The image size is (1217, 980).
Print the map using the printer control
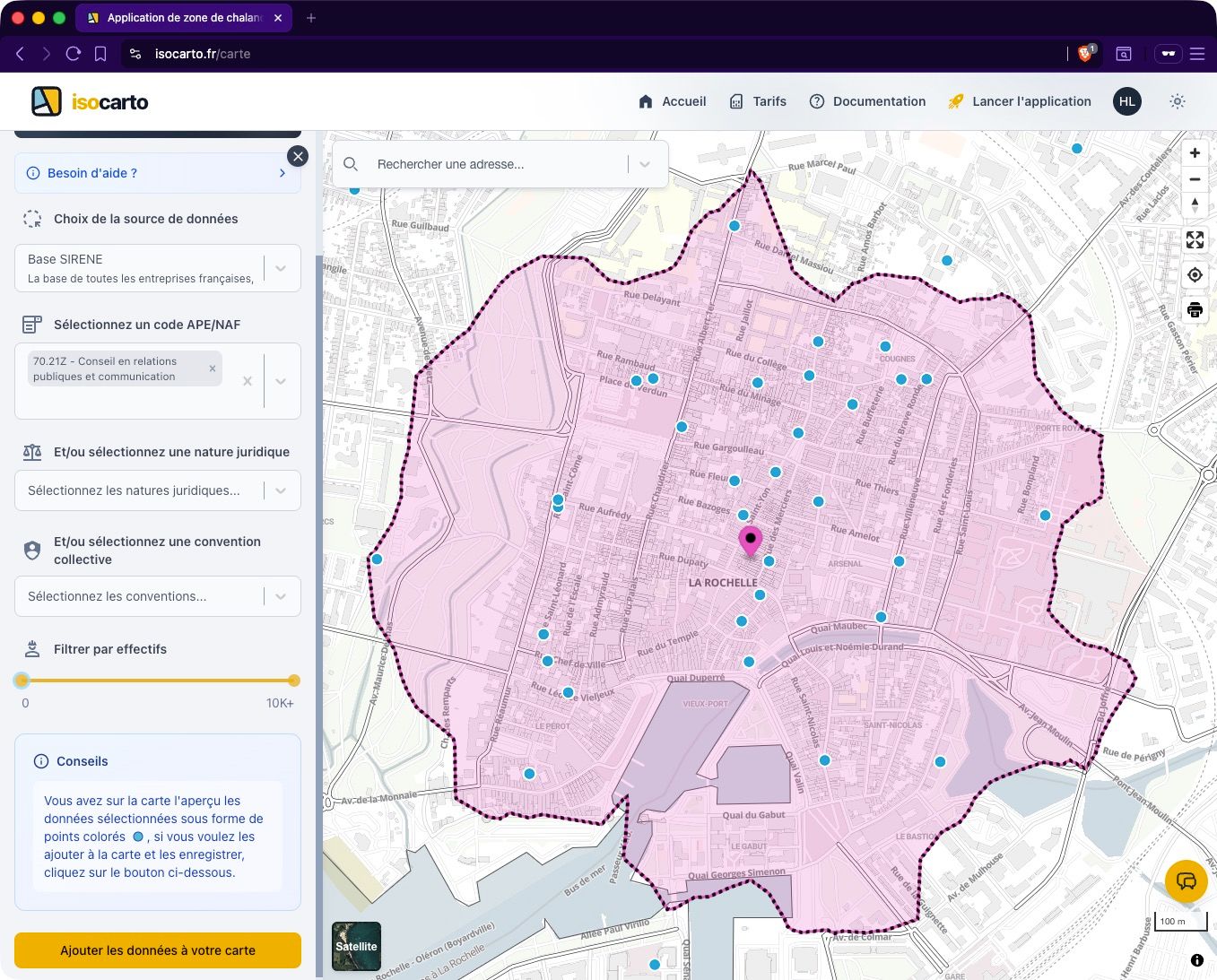click(1195, 309)
